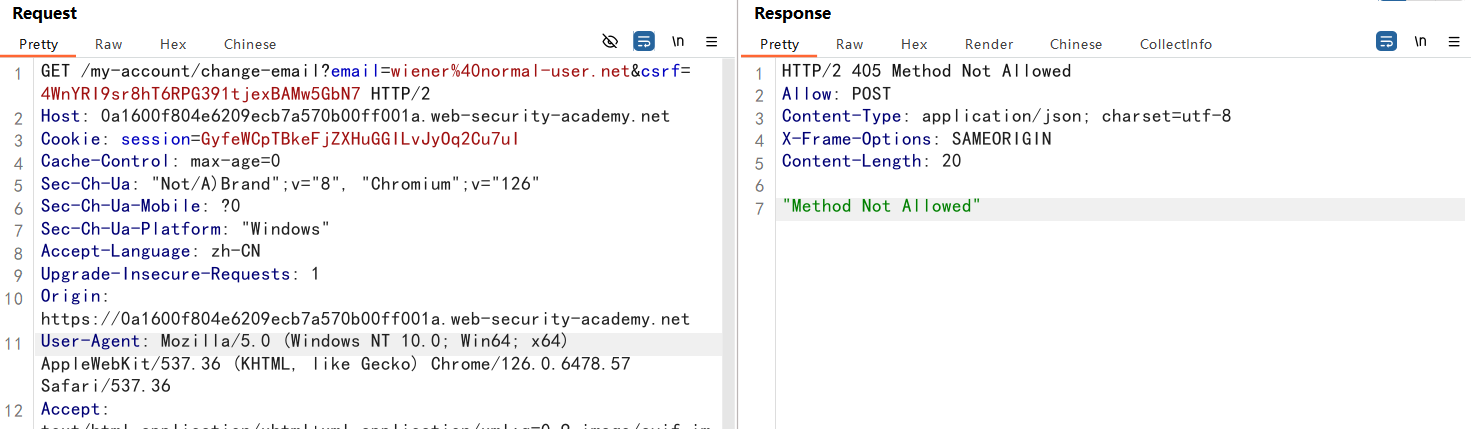This screenshot has width=1471, height=429.
Task: Open the Request panel hamburger options menu
Action: point(712,42)
